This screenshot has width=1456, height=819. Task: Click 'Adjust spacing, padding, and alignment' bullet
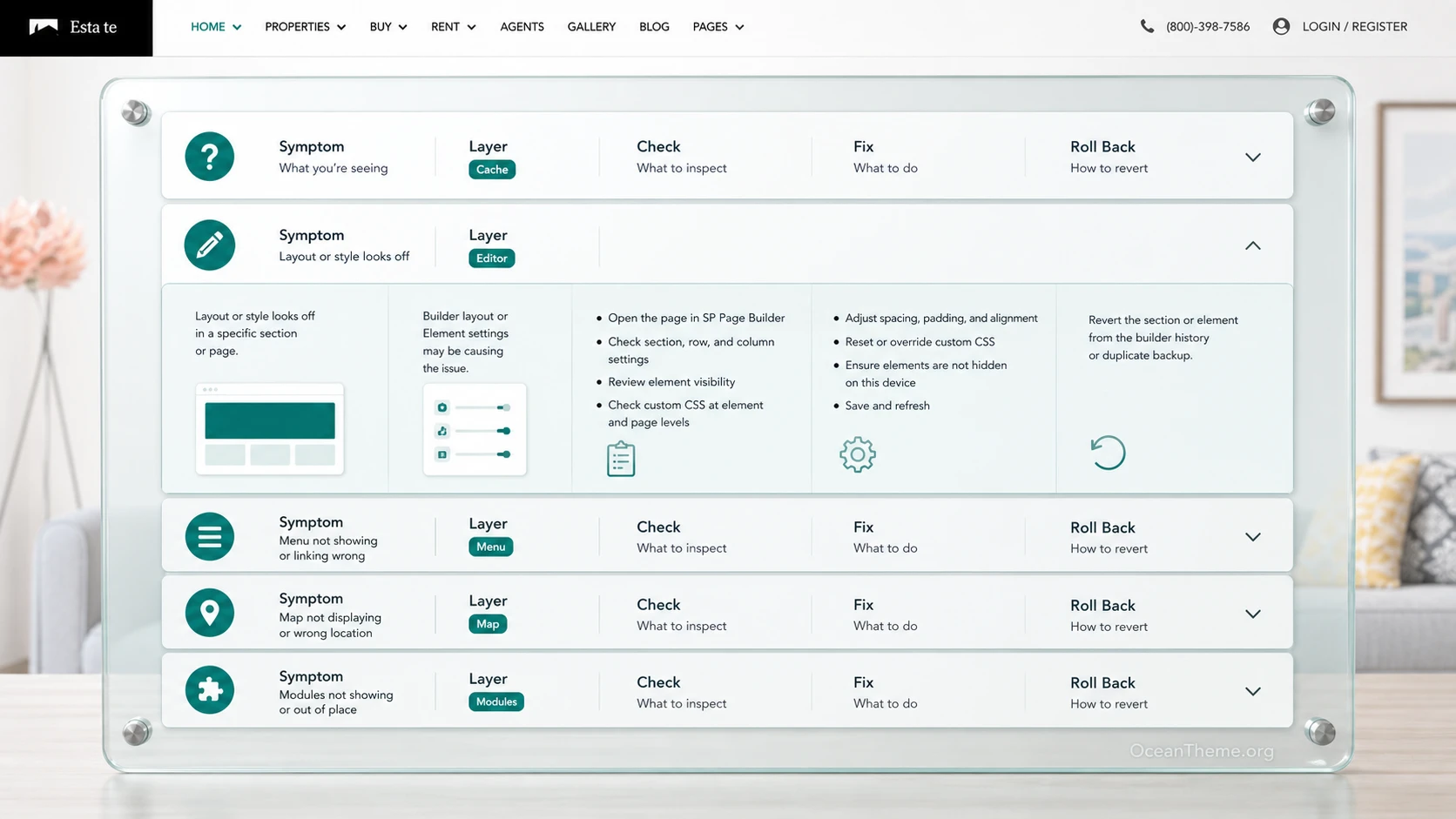tap(941, 319)
